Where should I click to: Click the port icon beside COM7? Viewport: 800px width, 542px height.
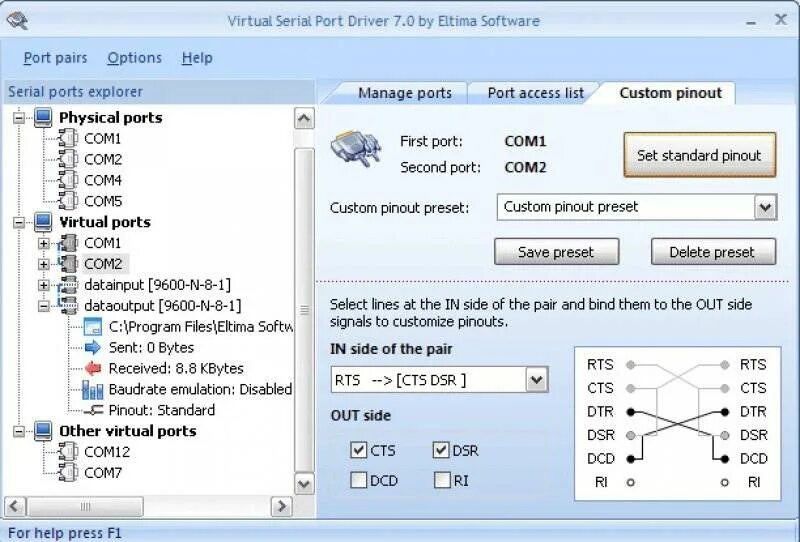click(x=68, y=473)
